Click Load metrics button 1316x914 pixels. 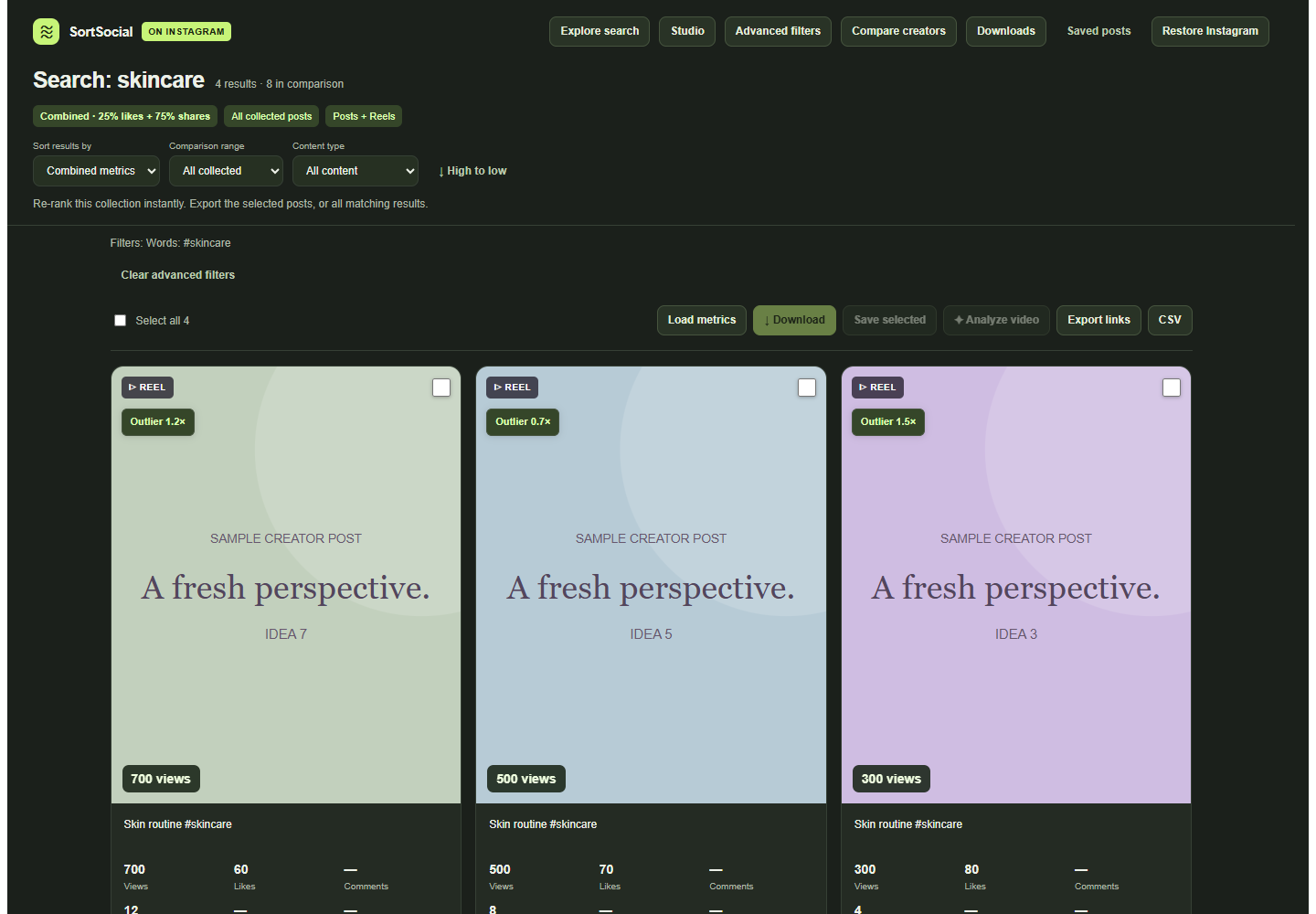(x=702, y=320)
